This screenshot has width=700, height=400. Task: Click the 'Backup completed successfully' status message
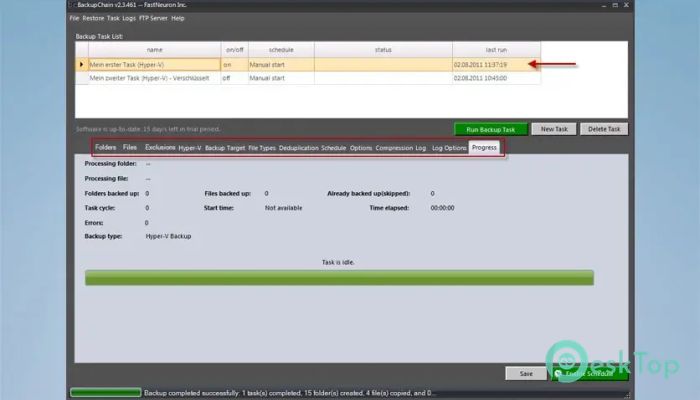(289, 393)
